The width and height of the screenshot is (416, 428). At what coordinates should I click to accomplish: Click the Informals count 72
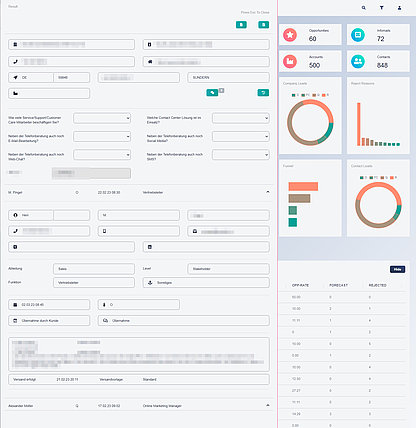(381, 39)
